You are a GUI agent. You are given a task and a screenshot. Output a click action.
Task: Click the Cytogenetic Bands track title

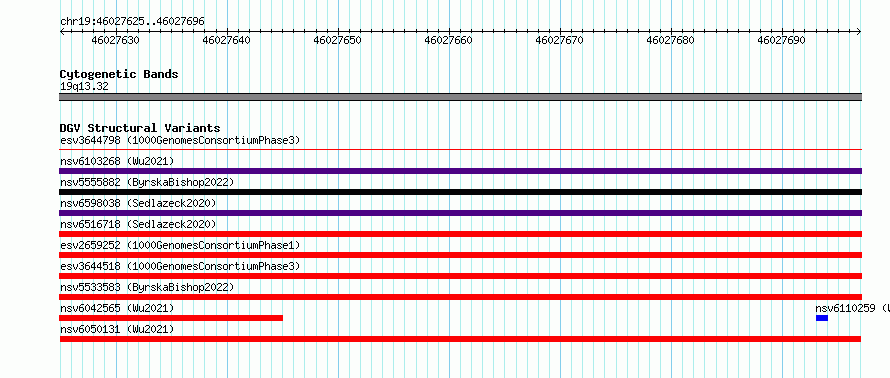(x=119, y=74)
